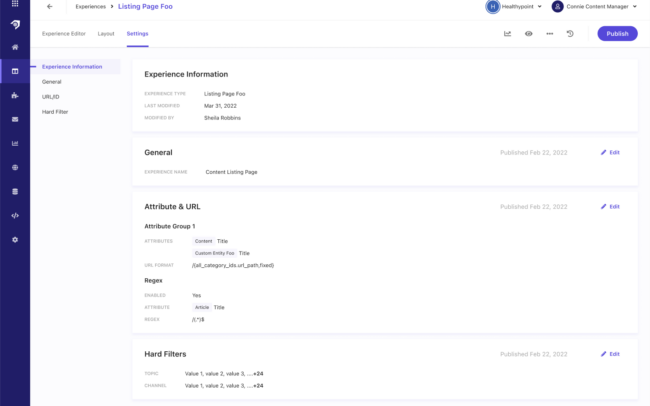This screenshot has width=650, height=406.
Task: Switch to the Experience Editor tab
Action: pos(63,33)
